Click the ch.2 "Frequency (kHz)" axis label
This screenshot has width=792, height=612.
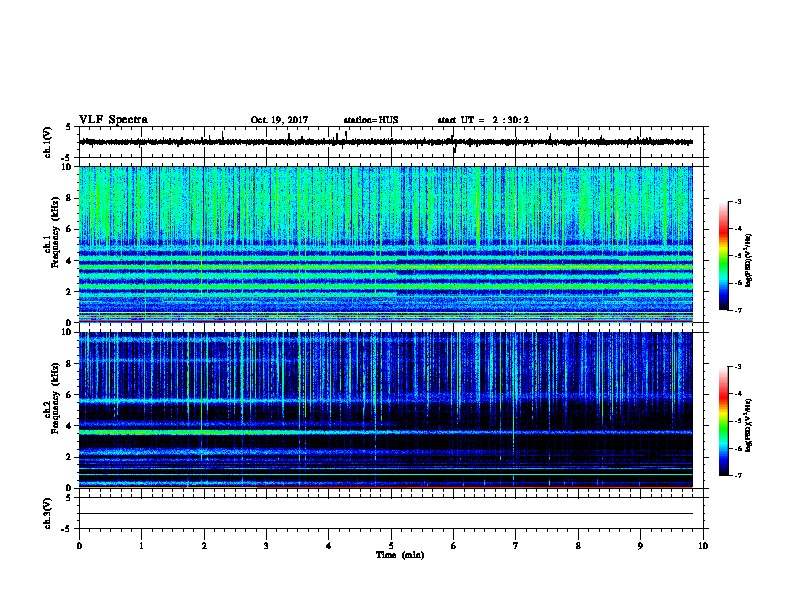point(55,397)
